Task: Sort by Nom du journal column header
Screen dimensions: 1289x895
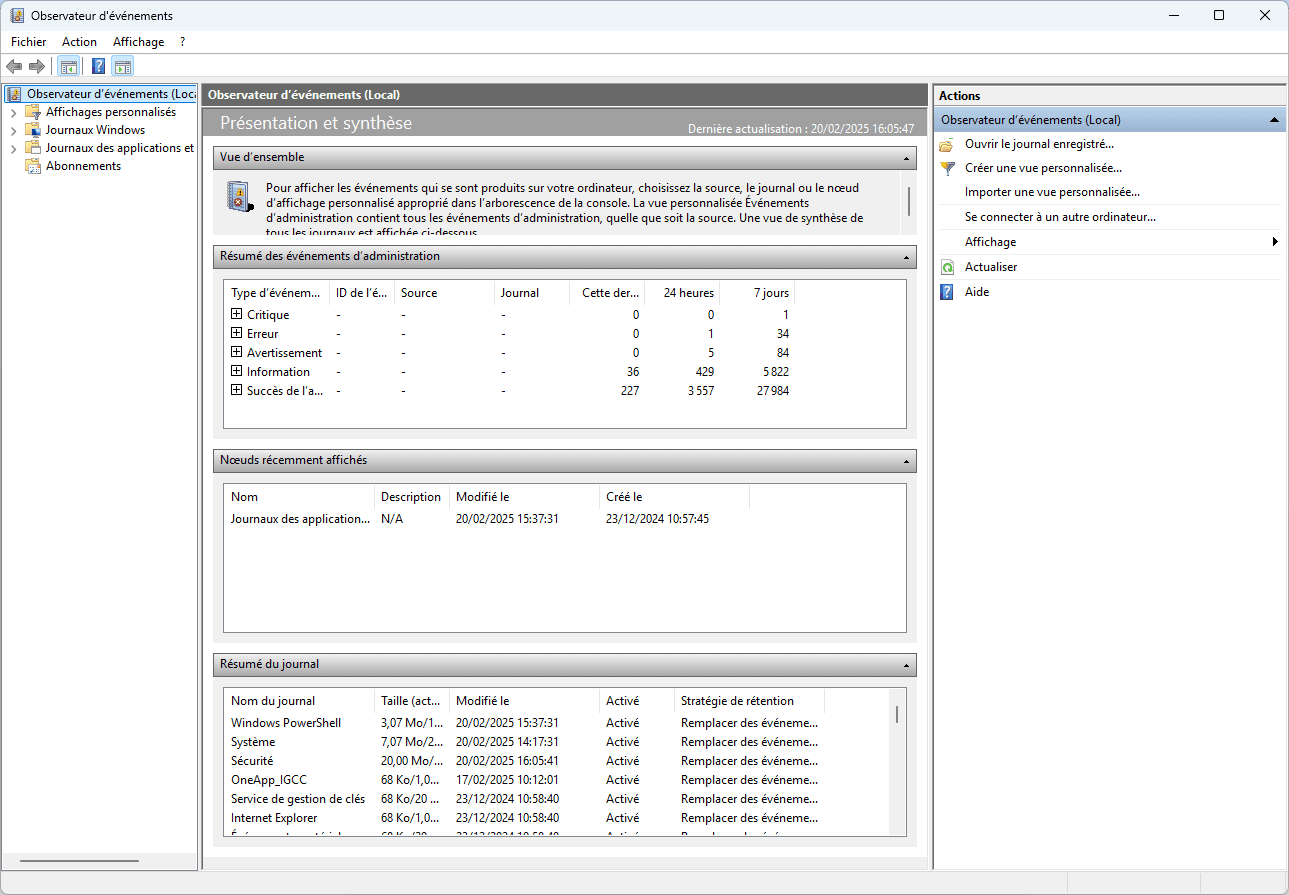Action: pos(300,701)
